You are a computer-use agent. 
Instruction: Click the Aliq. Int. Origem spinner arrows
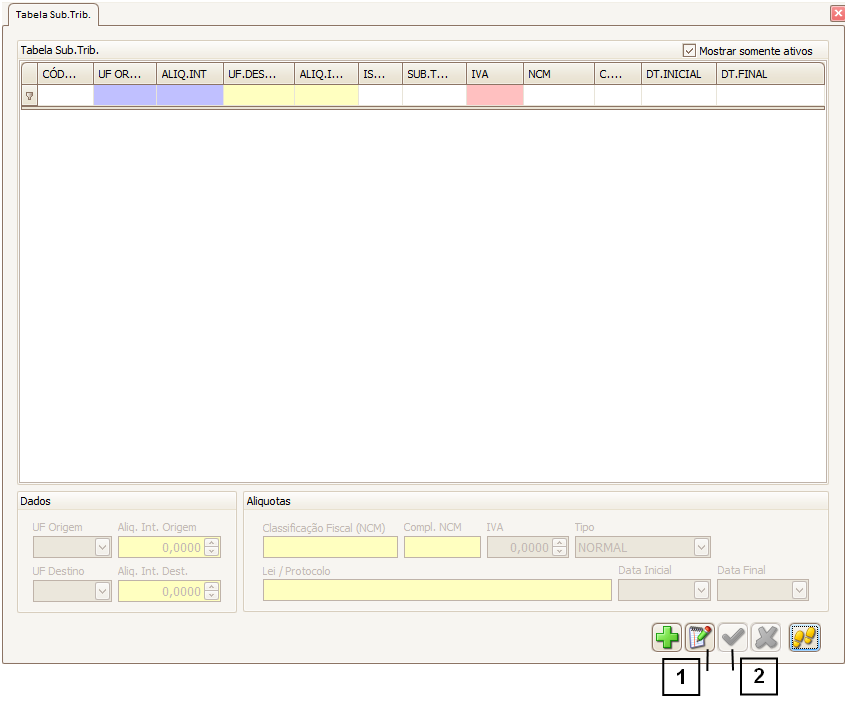pyautogui.click(x=211, y=547)
